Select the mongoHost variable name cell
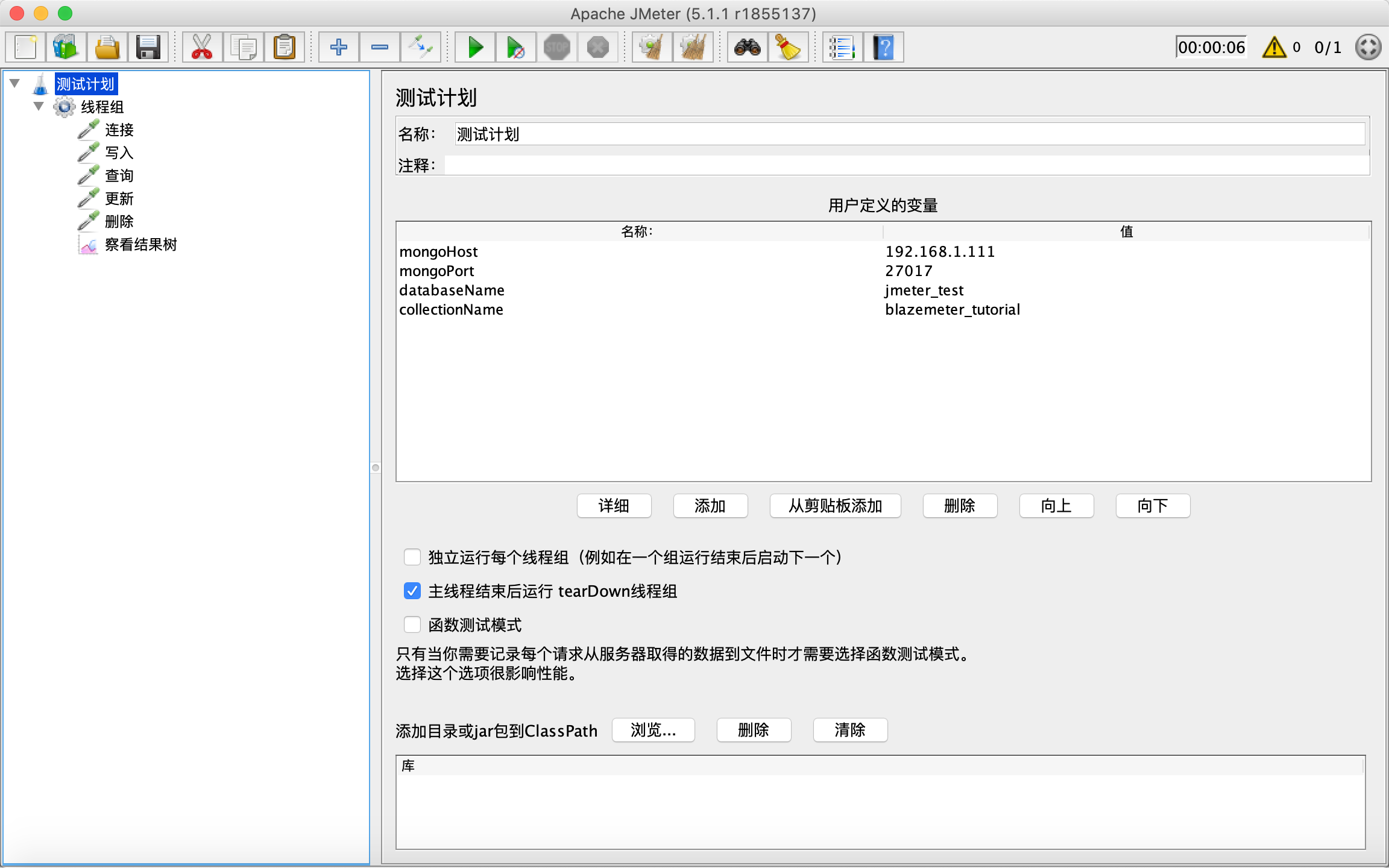Viewport: 1389px width, 868px height. coord(640,251)
